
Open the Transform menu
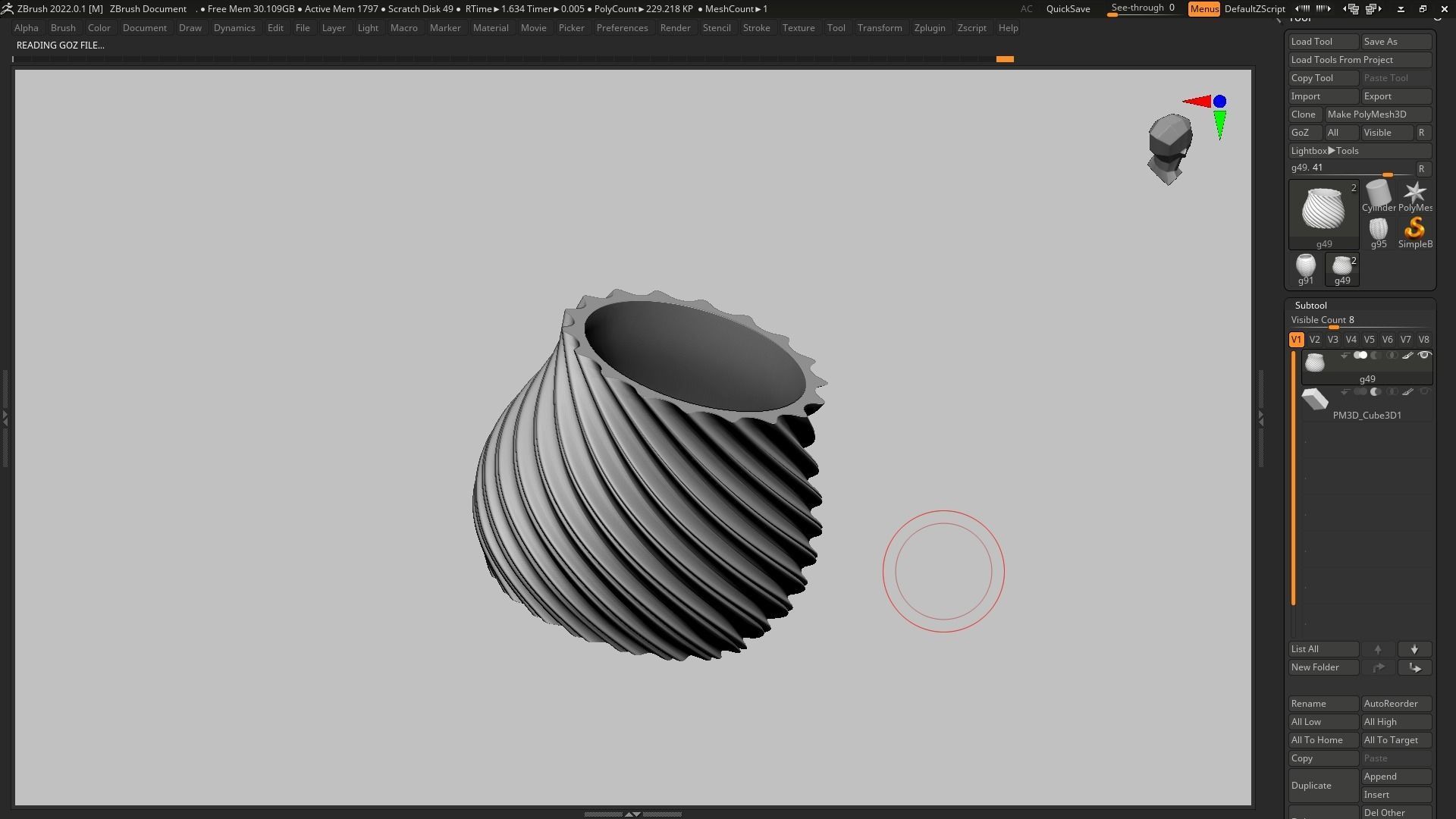pyautogui.click(x=880, y=28)
